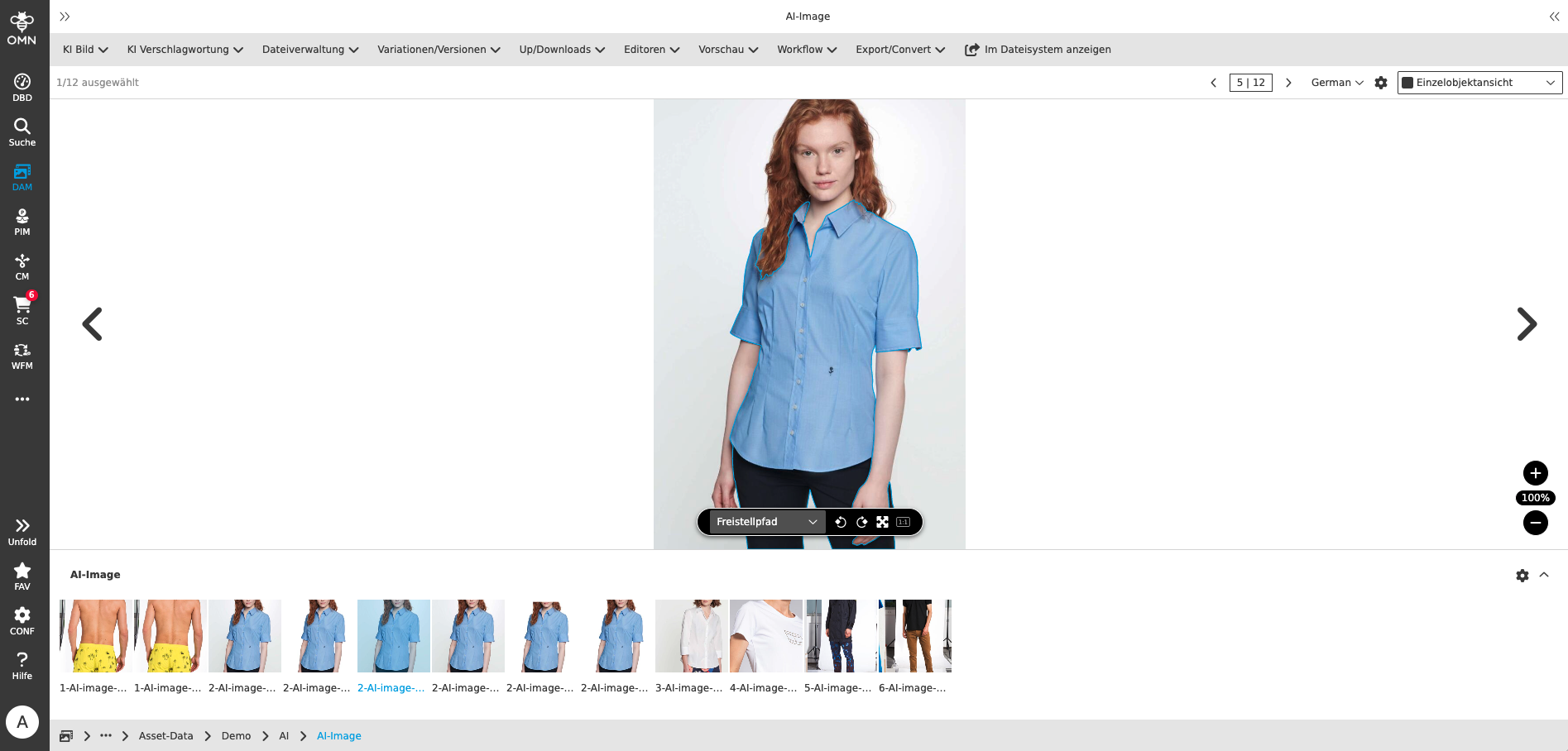The width and height of the screenshot is (1568, 751).
Task: Open the WFM workflow module
Action: [22, 355]
